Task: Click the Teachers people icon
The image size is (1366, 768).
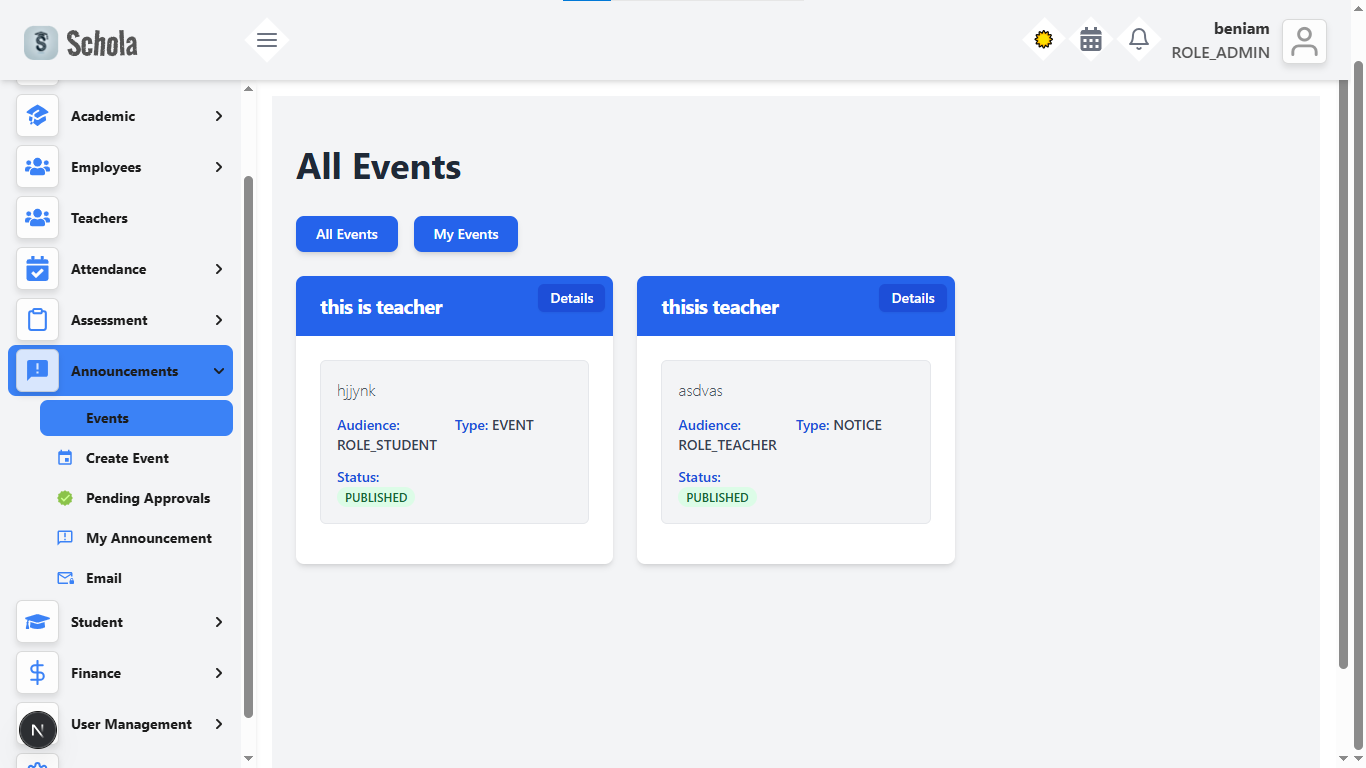Action: (37, 217)
